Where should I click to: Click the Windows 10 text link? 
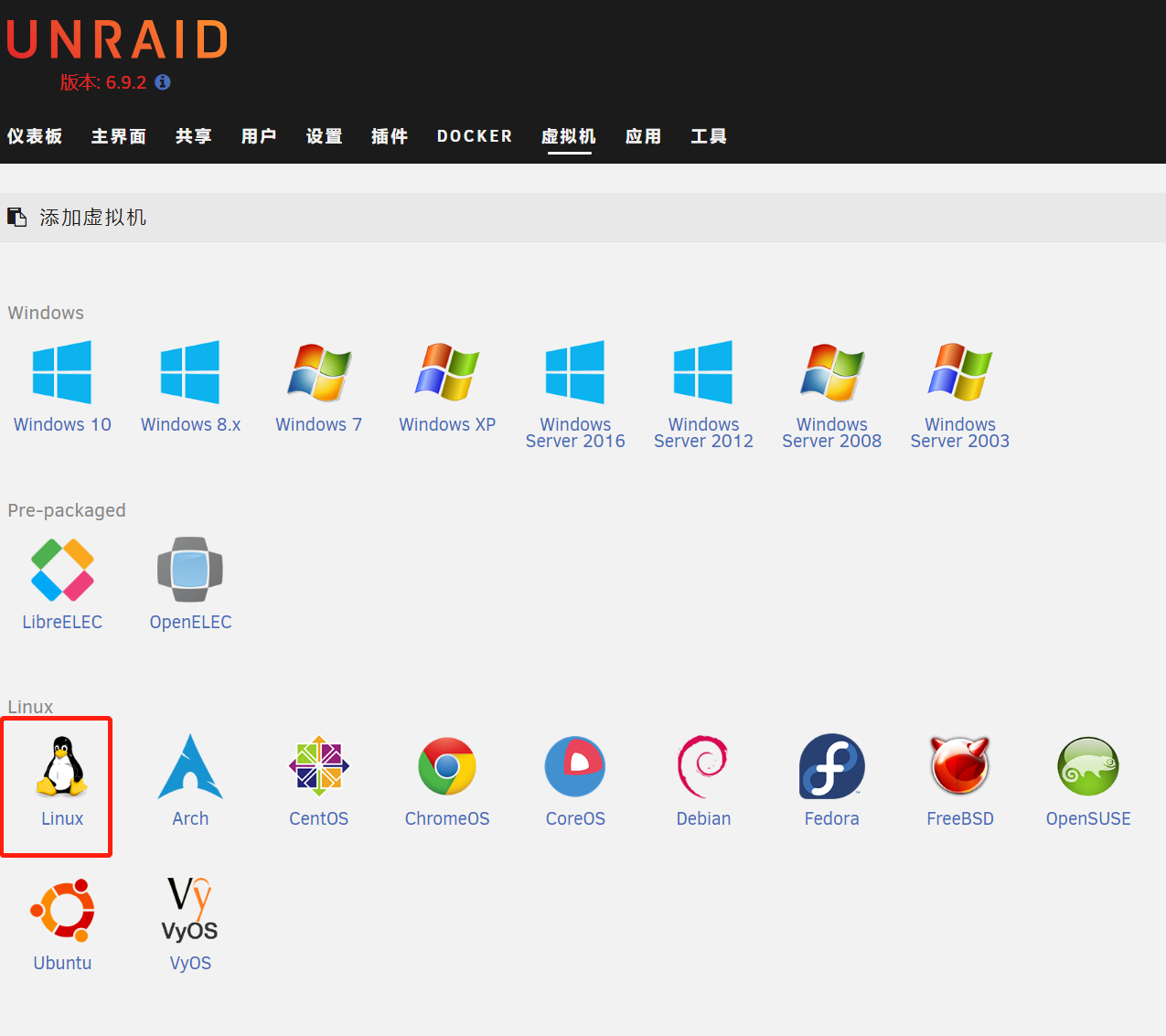click(62, 424)
